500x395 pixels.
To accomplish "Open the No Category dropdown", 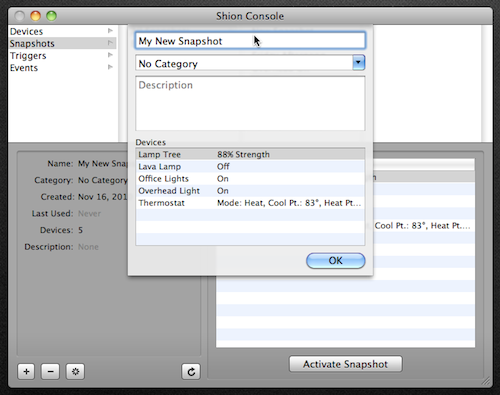I will 358,63.
